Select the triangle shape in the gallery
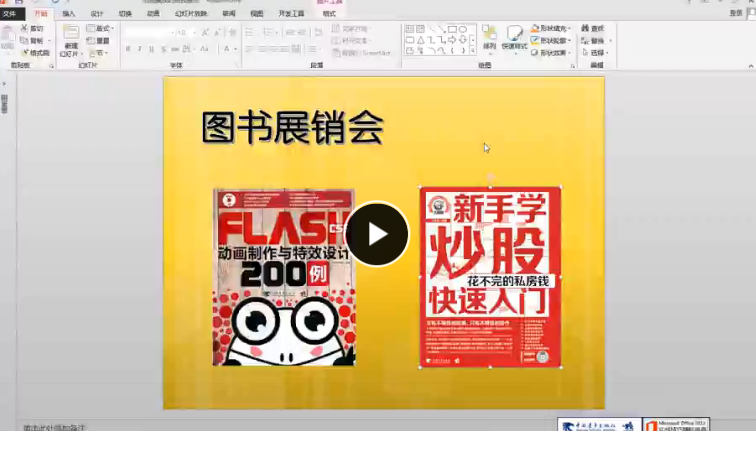The width and height of the screenshot is (756, 454). (420, 40)
